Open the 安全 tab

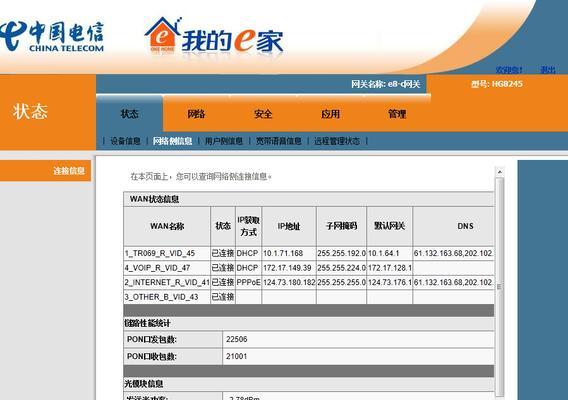click(x=263, y=114)
